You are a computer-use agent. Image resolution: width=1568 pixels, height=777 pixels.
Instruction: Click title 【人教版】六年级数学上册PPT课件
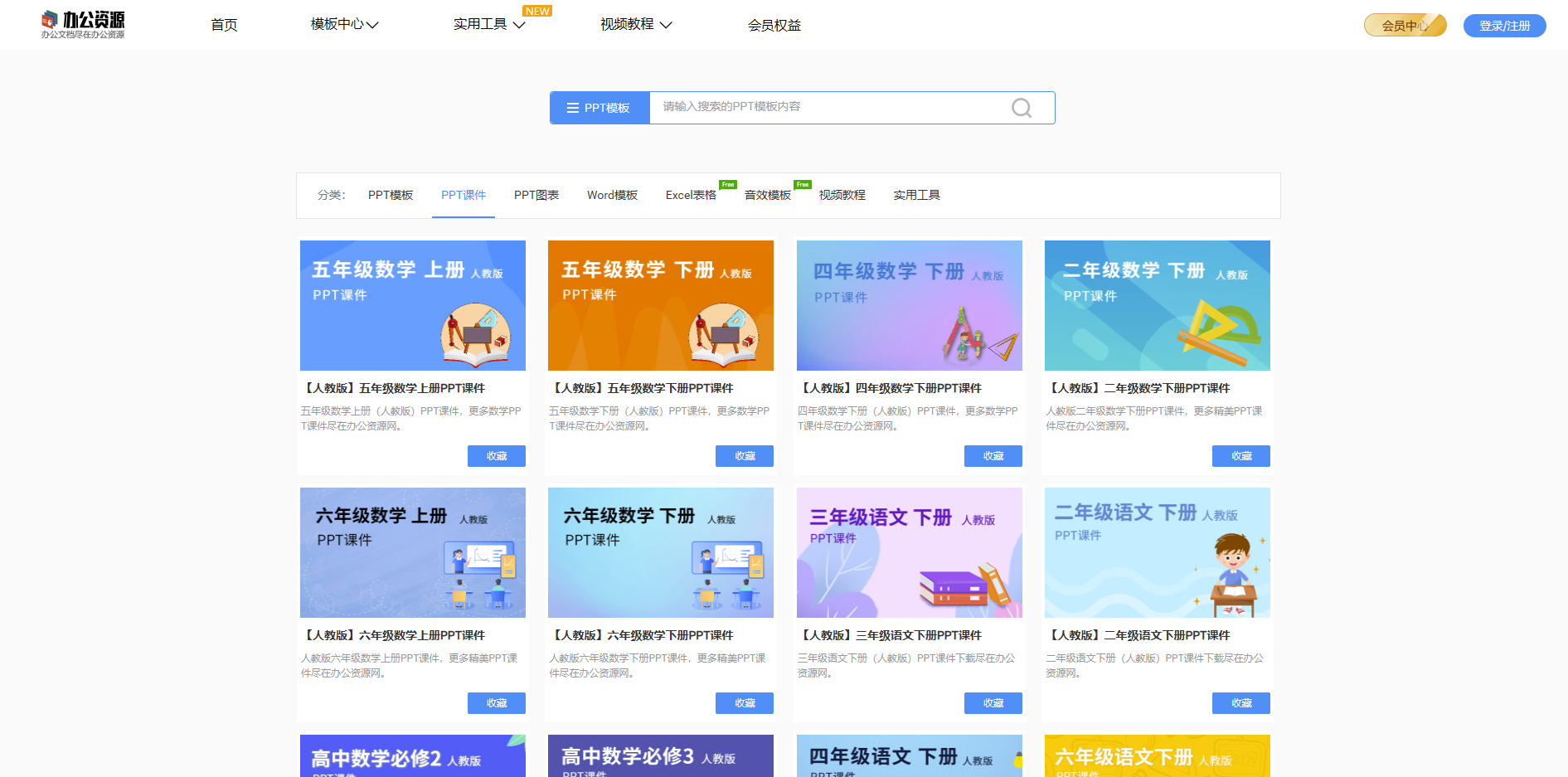(x=393, y=635)
